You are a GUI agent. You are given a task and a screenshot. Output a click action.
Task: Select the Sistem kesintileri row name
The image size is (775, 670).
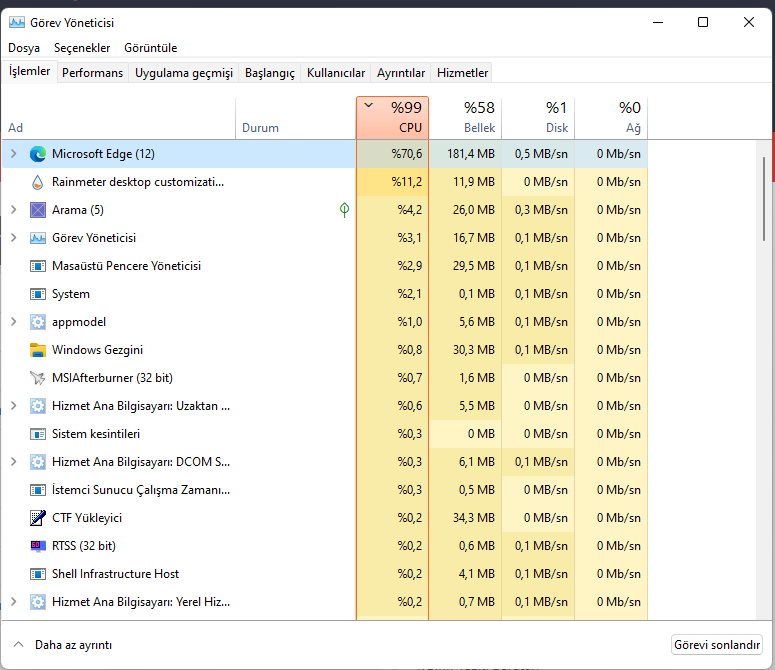[x=96, y=434]
